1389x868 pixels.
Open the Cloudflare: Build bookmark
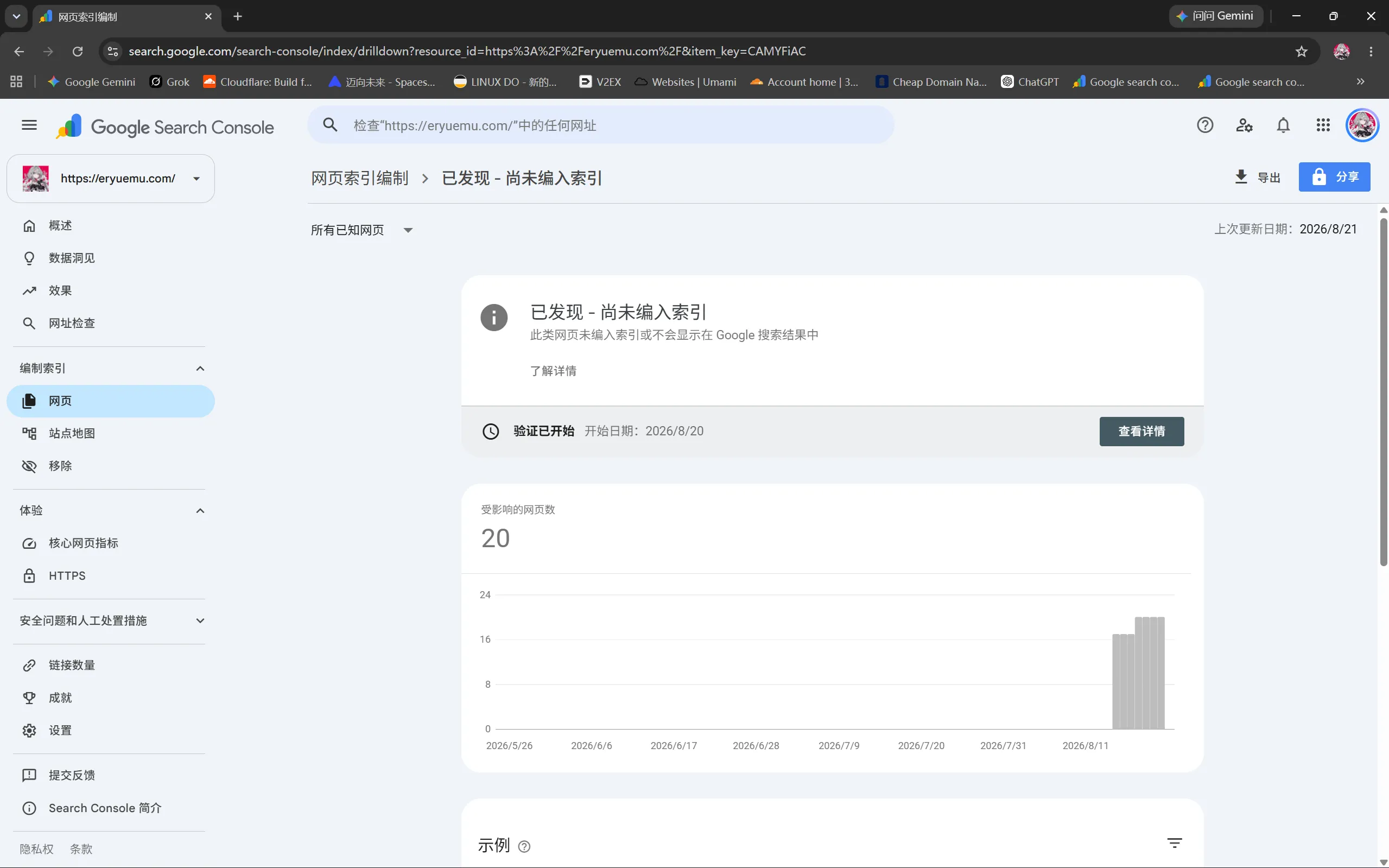(x=258, y=81)
